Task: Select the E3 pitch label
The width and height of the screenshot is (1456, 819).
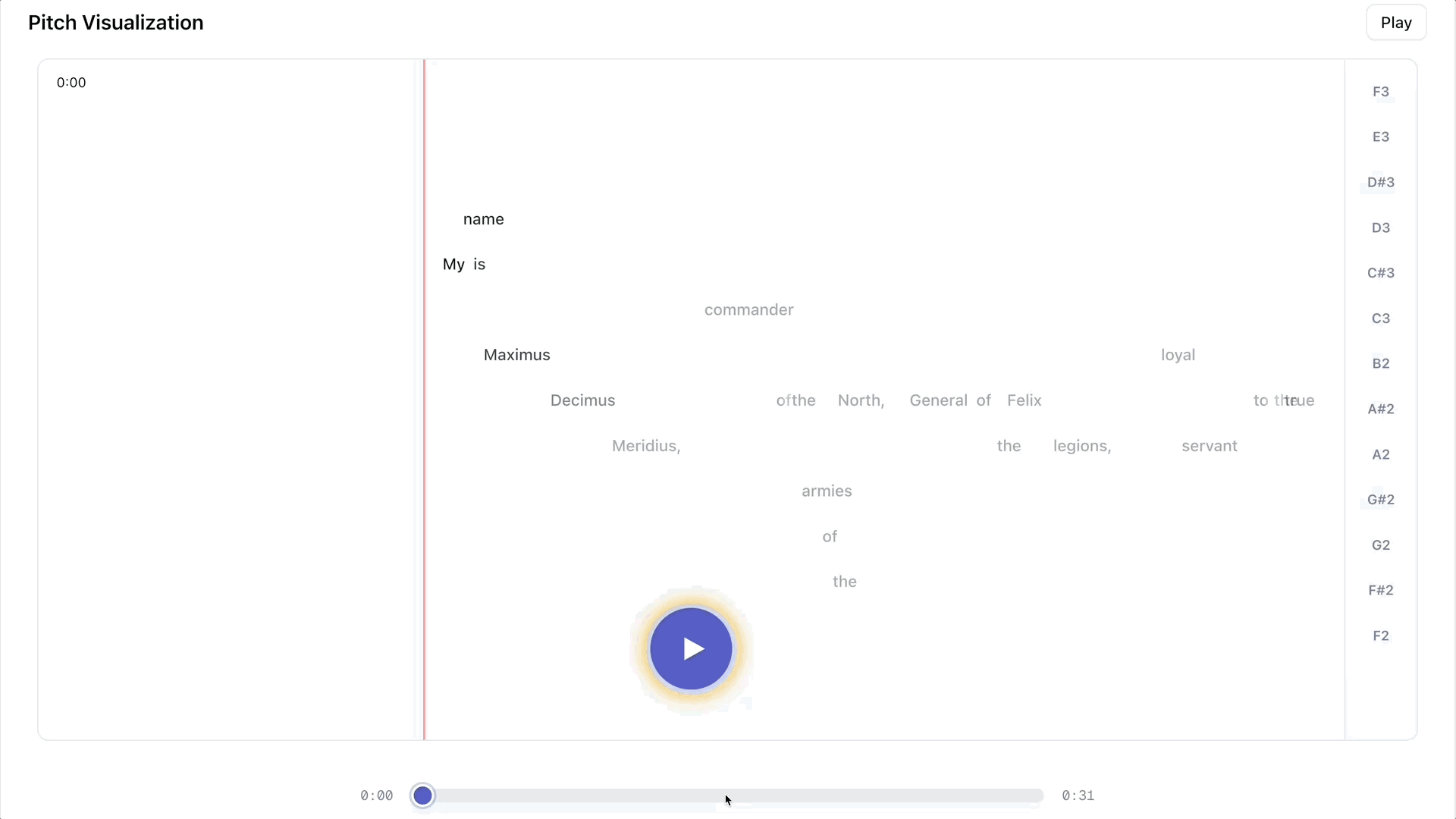Action: point(1381,137)
